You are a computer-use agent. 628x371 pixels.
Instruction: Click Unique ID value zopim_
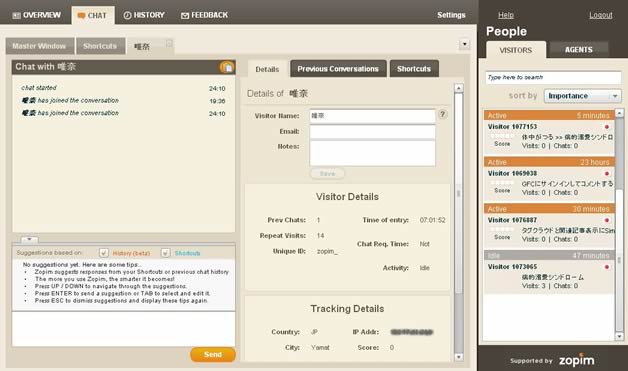click(x=327, y=252)
